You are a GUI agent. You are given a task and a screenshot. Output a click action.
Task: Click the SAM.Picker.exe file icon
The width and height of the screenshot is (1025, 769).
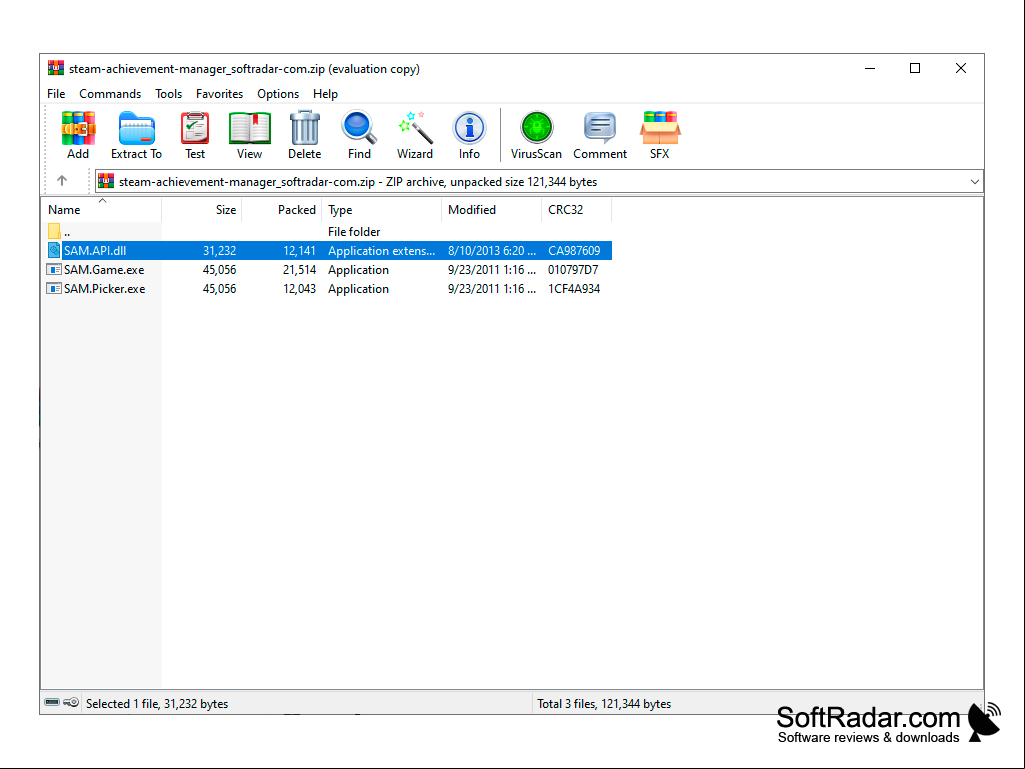54,288
